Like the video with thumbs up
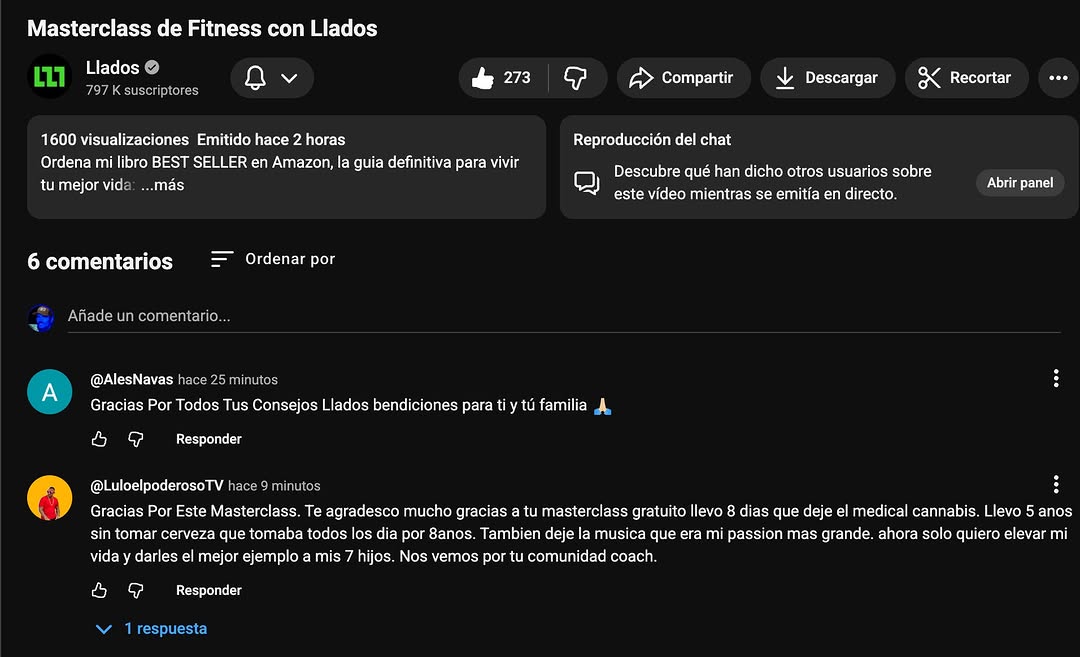 [x=503, y=78]
